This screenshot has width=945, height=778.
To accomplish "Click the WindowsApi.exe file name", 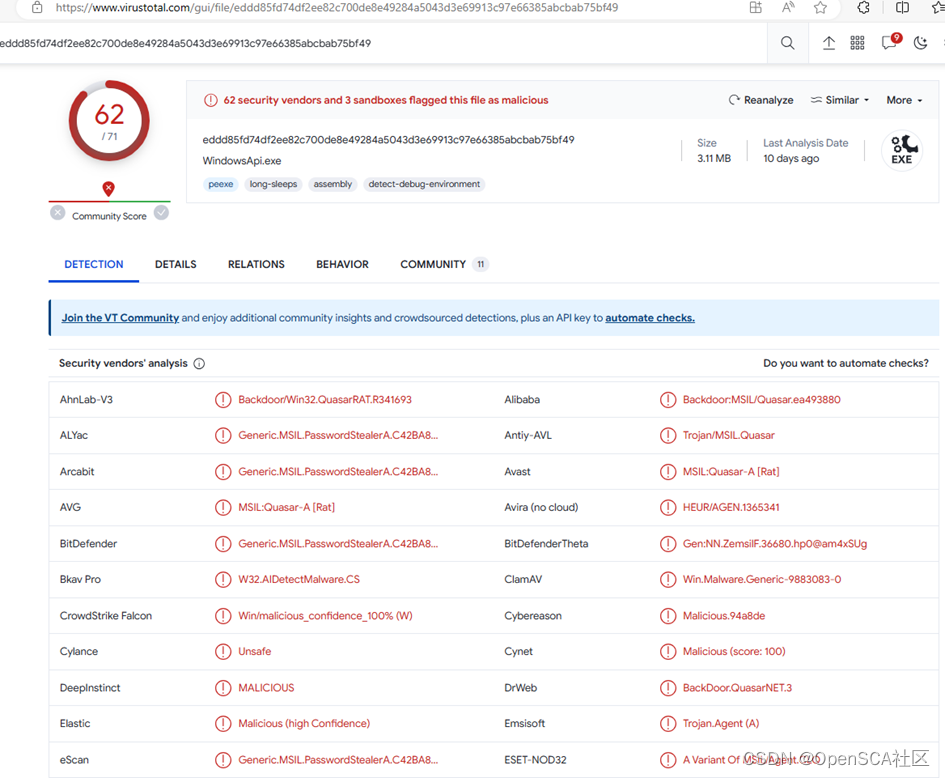I will [242, 161].
